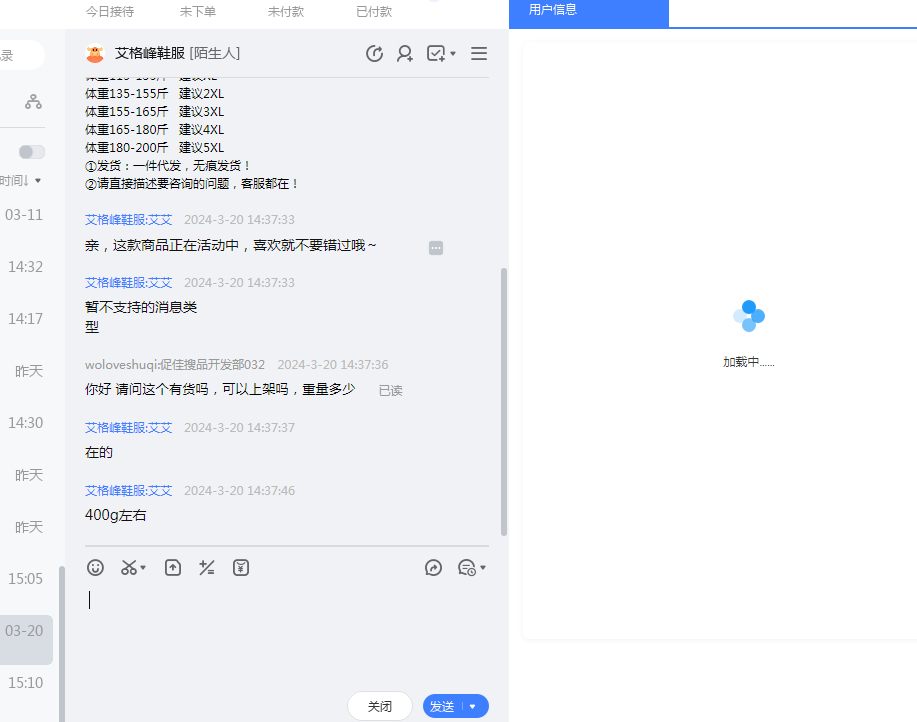
Task: Switch to the 用户信息 tab
Action: click(x=553, y=10)
